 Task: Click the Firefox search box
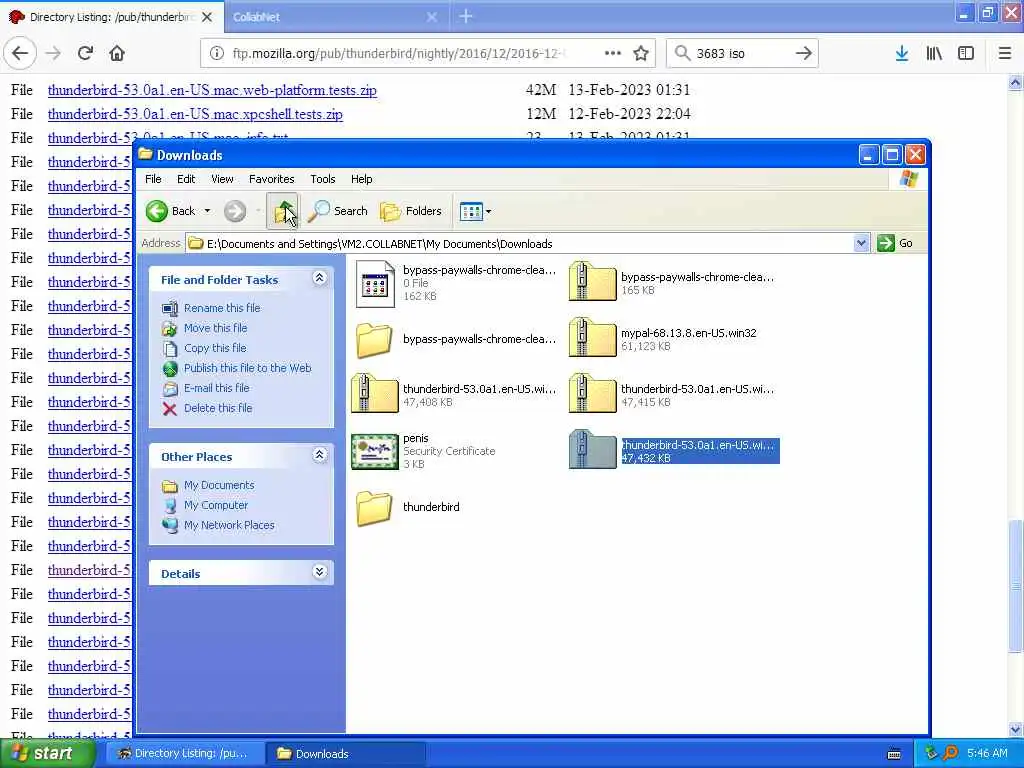click(x=742, y=53)
